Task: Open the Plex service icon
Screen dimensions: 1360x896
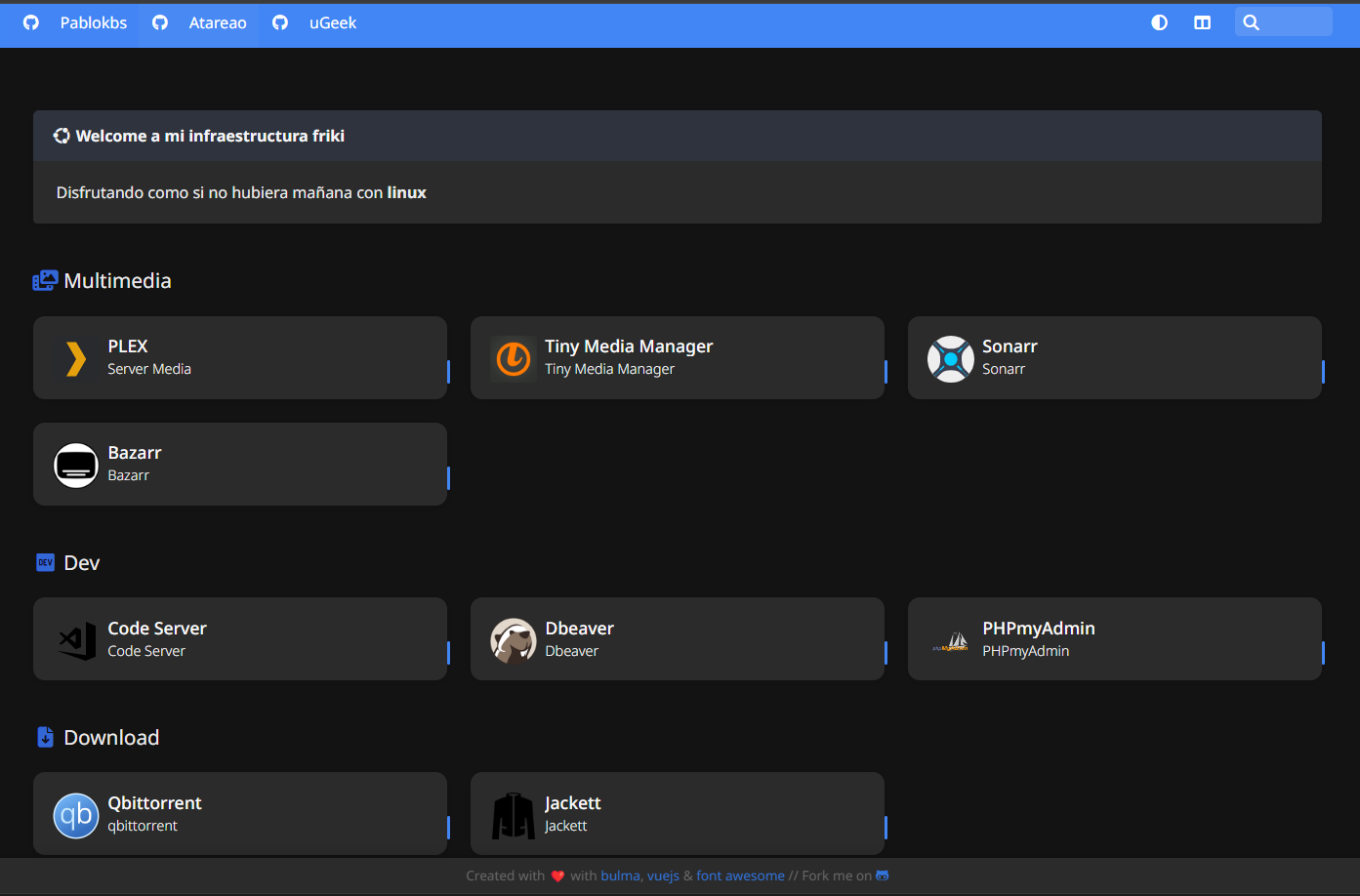Action: tap(75, 357)
